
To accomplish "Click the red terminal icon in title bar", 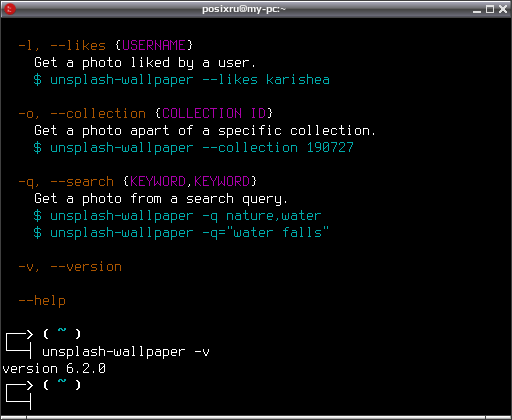I will coord(10,9).
